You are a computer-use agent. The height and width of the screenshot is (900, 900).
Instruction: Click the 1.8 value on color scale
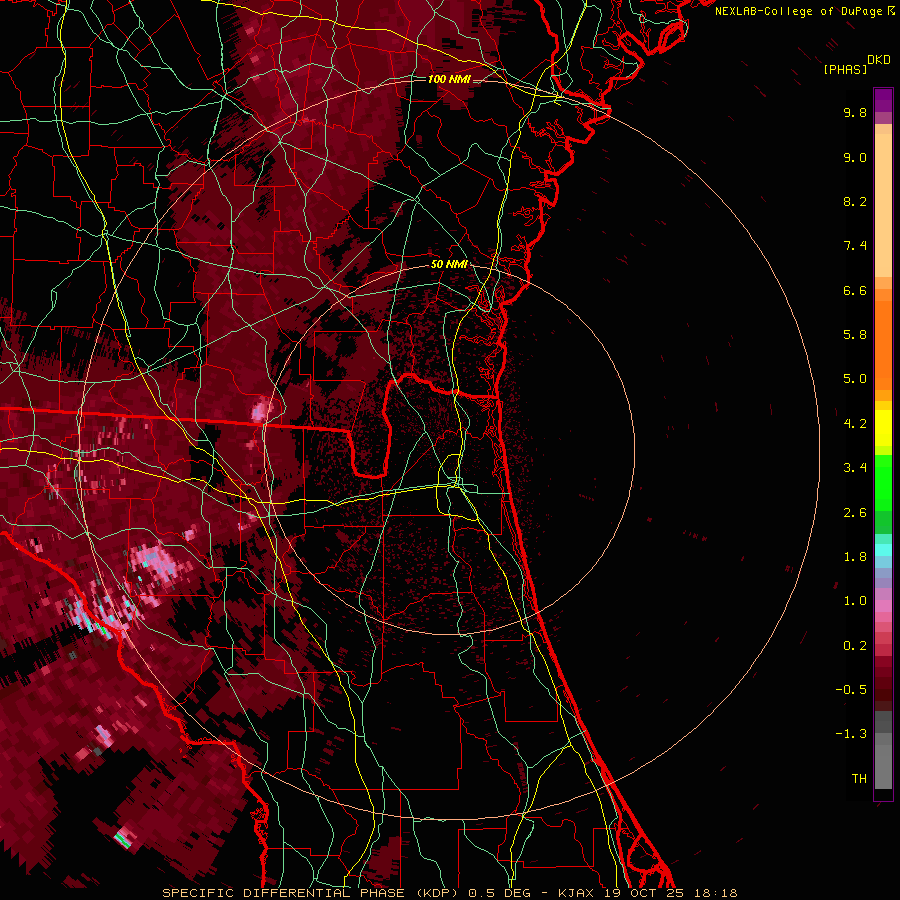[855, 557]
